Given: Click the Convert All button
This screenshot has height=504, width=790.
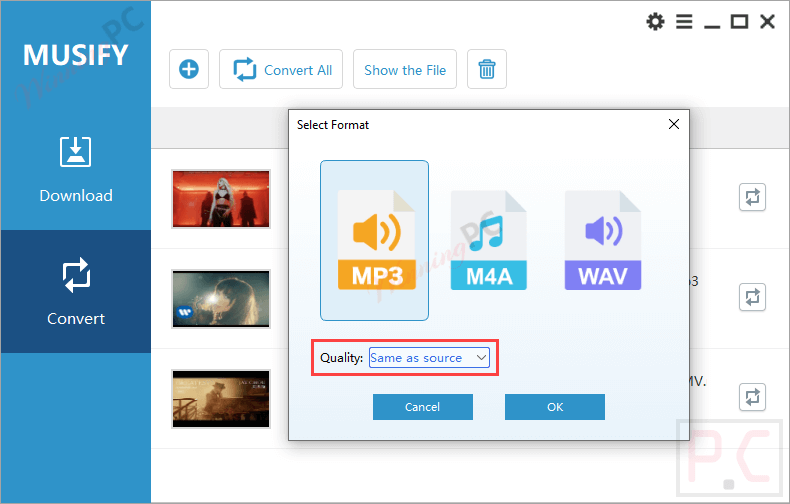Looking at the screenshot, I should 281,69.
